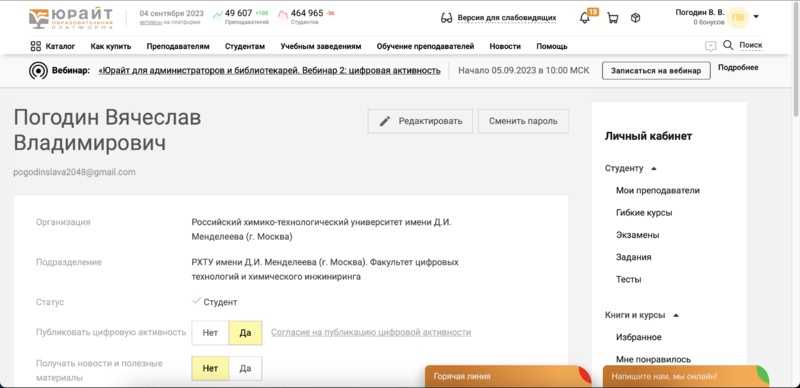Click the webinar broadcast icon
Viewport: 800px width, 388px height.
point(38,70)
